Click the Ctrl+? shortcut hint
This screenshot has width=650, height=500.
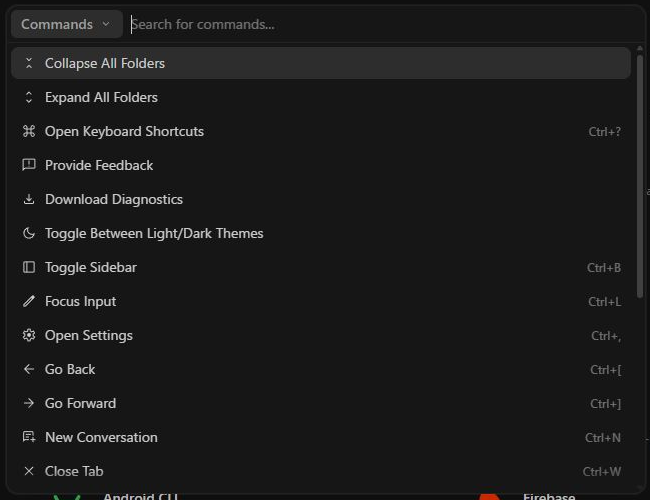tap(605, 132)
